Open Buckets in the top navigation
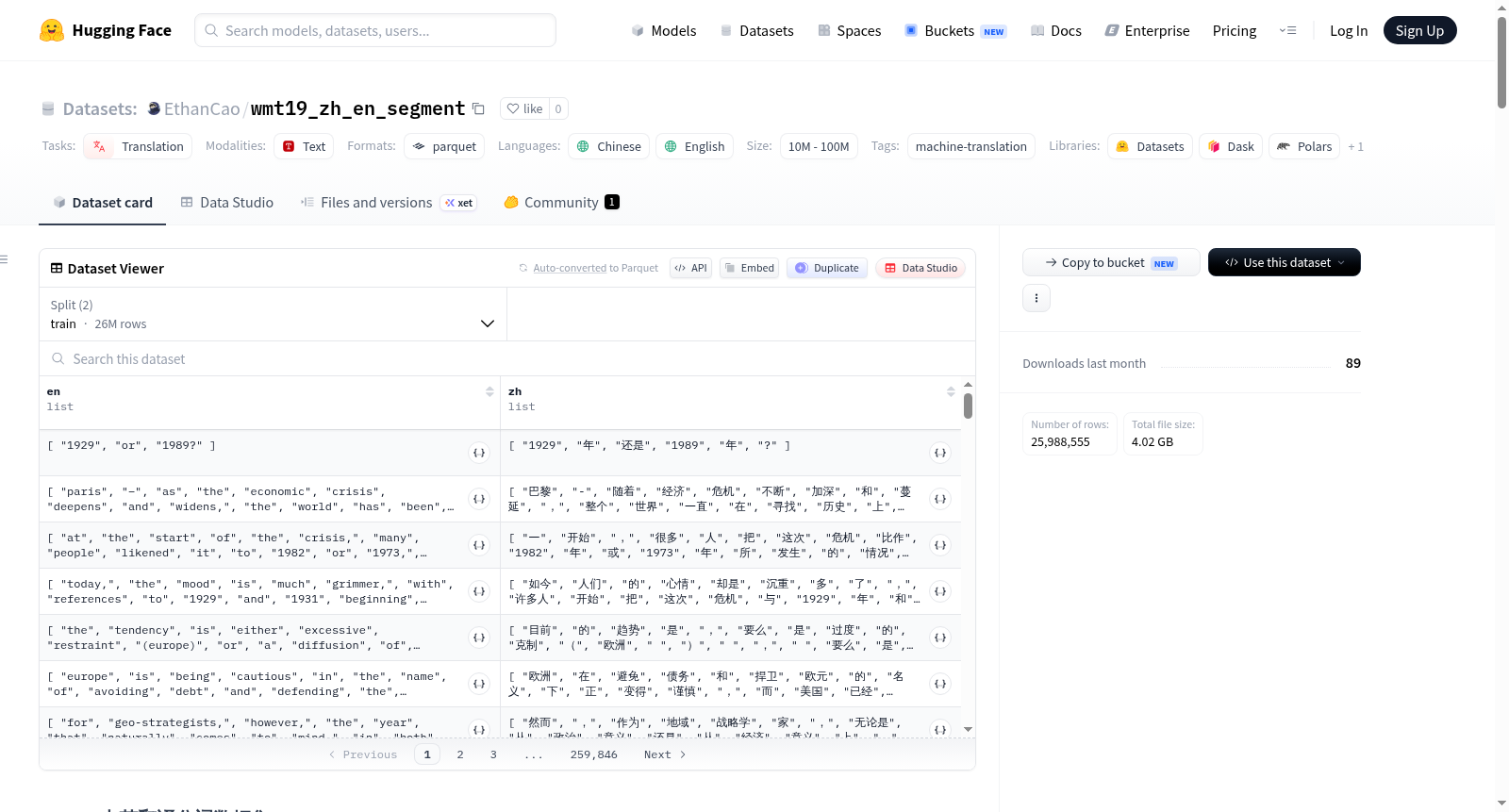The image size is (1509, 812). [x=955, y=31]
